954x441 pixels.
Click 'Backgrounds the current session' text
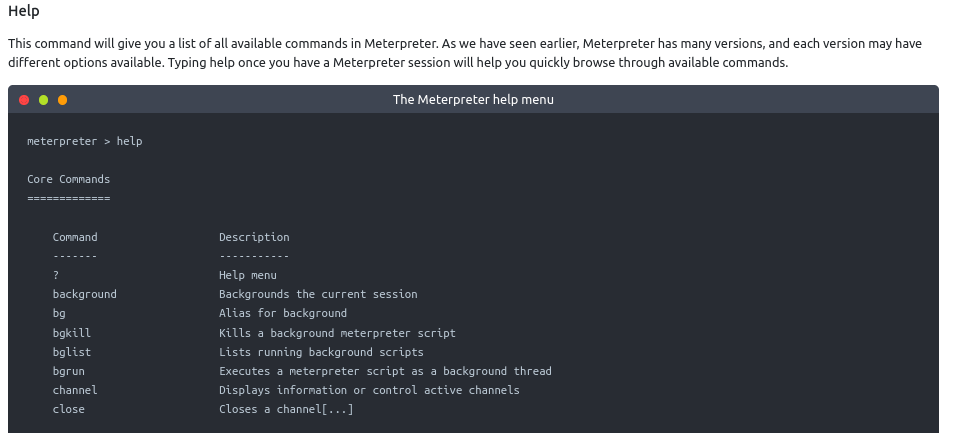(x=318, y=294)
